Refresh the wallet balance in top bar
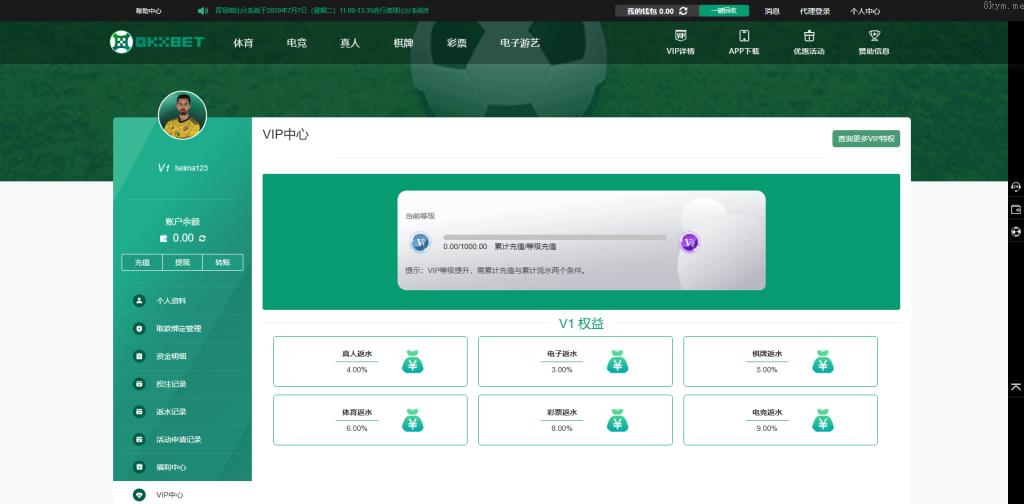1024x504 pixels. point(683,11)
